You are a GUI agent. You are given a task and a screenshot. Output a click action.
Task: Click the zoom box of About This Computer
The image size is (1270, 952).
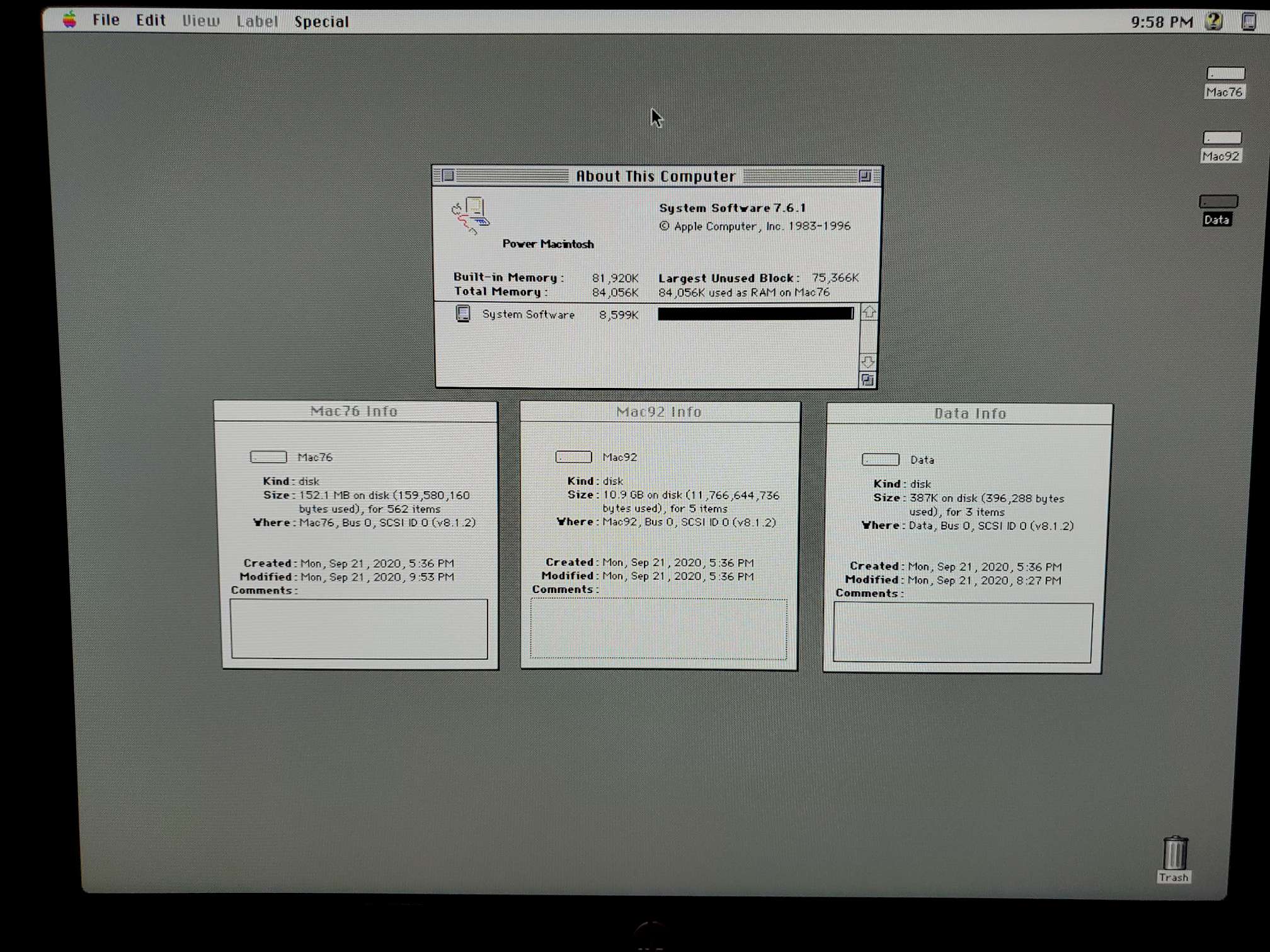[x=865, y=176]
